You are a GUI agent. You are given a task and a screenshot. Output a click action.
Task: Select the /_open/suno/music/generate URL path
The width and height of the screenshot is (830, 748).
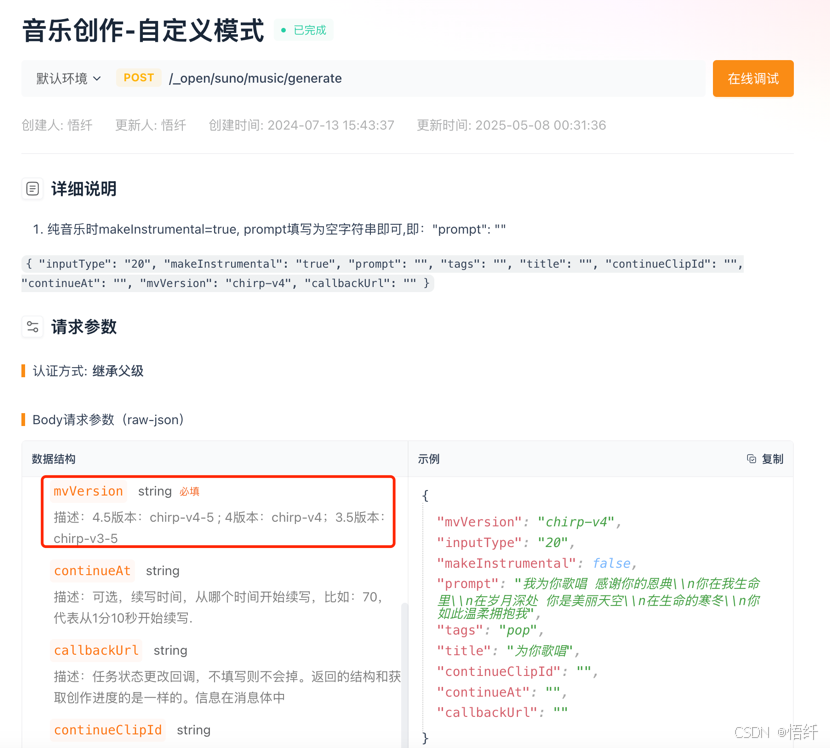(255, 78)
